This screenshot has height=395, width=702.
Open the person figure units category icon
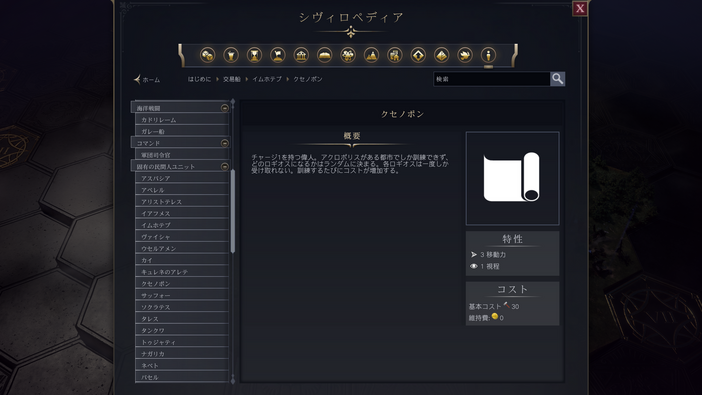[x=488, y=55]
